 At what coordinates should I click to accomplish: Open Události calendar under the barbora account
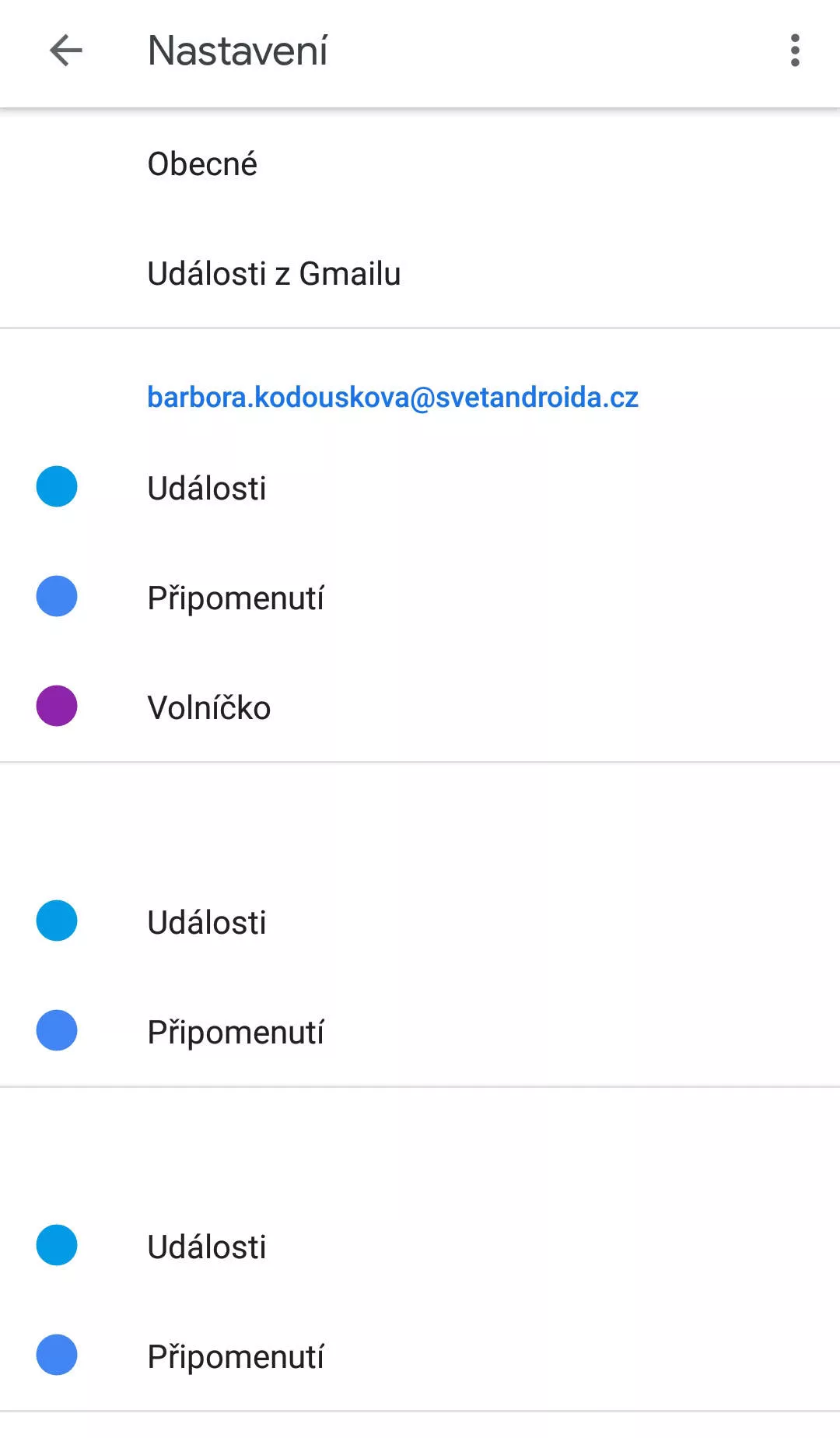coord(207,489)
